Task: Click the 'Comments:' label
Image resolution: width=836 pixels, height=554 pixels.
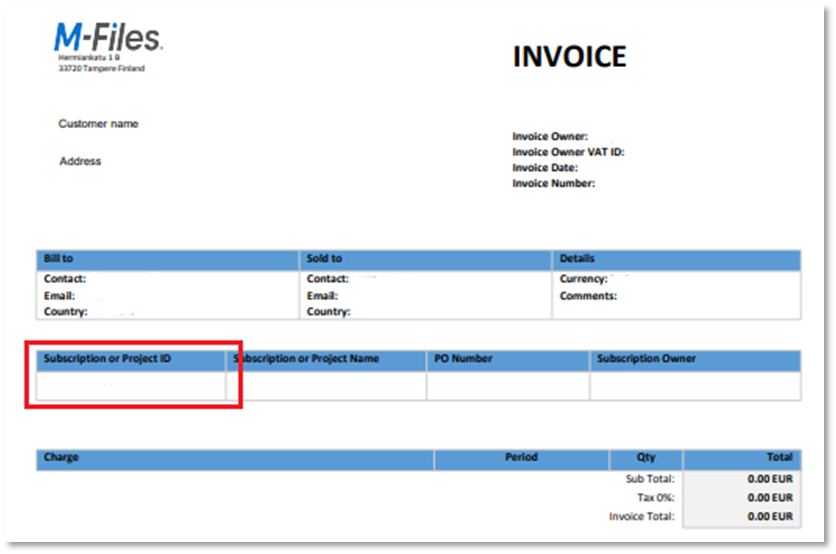Action: coord(588,296)
